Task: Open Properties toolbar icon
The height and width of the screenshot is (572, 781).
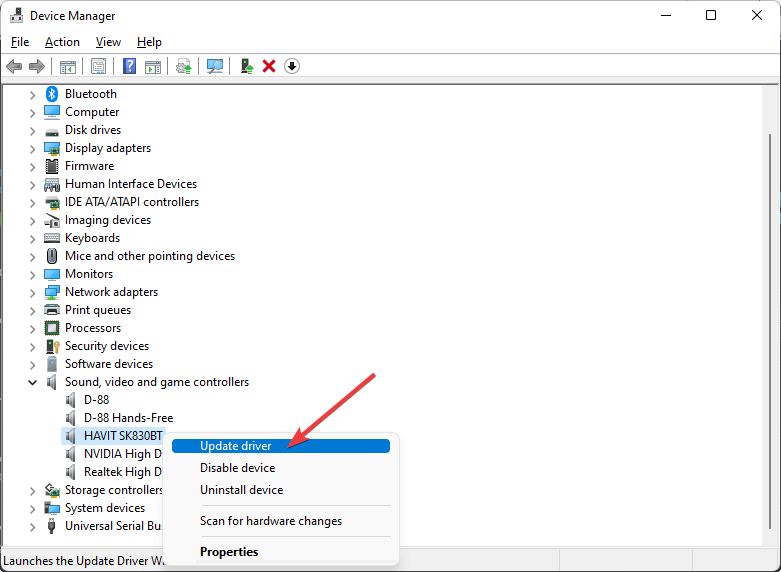Action: click(99, 66)
